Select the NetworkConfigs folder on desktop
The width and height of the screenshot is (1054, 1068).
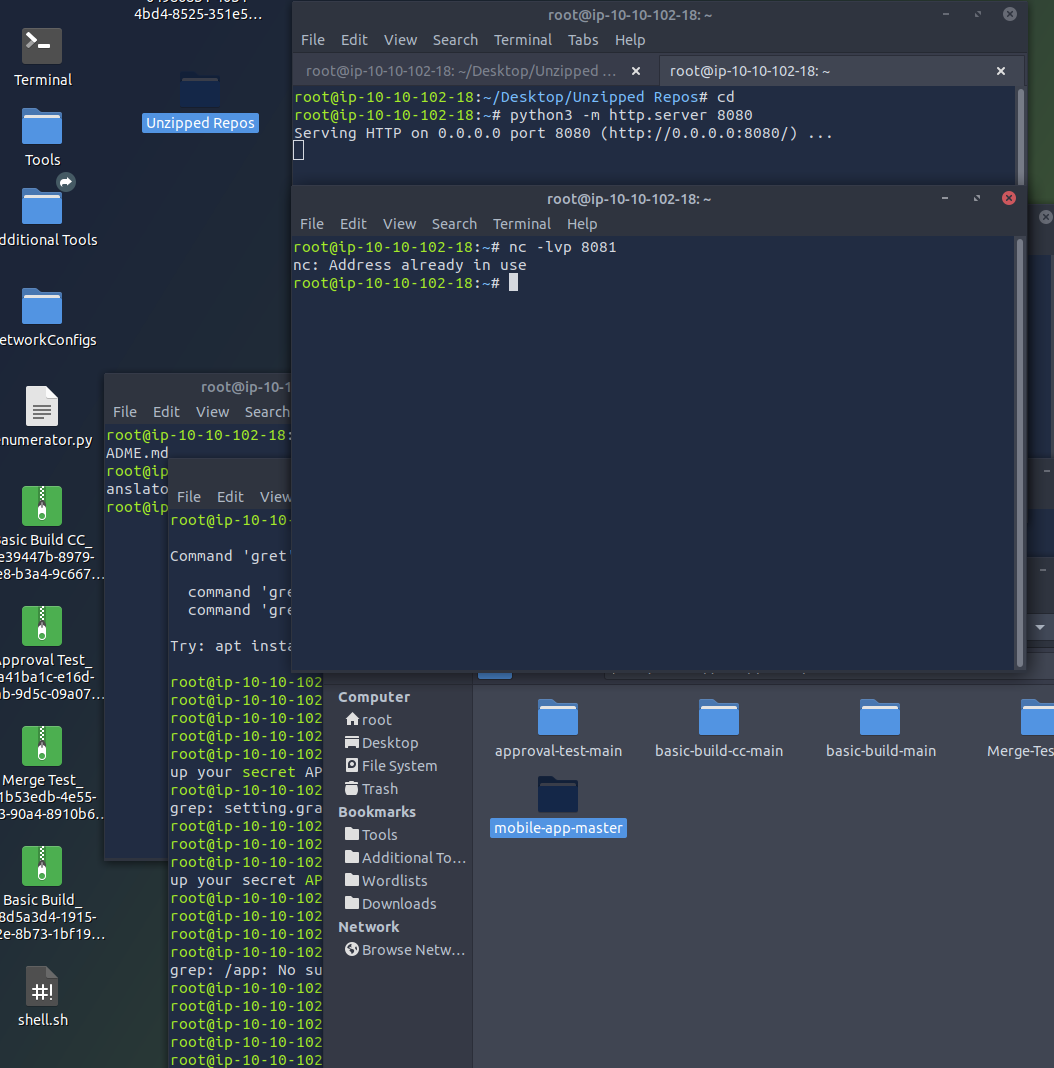click(42, 307)
